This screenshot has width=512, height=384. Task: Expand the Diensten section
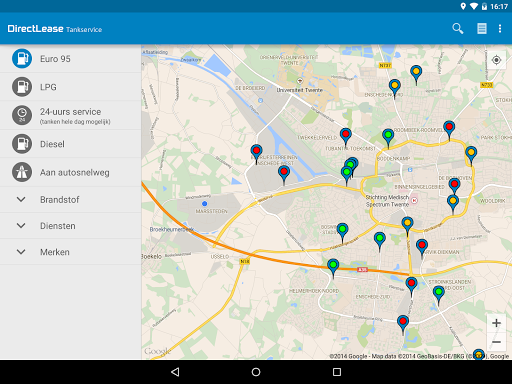point(70,226)
